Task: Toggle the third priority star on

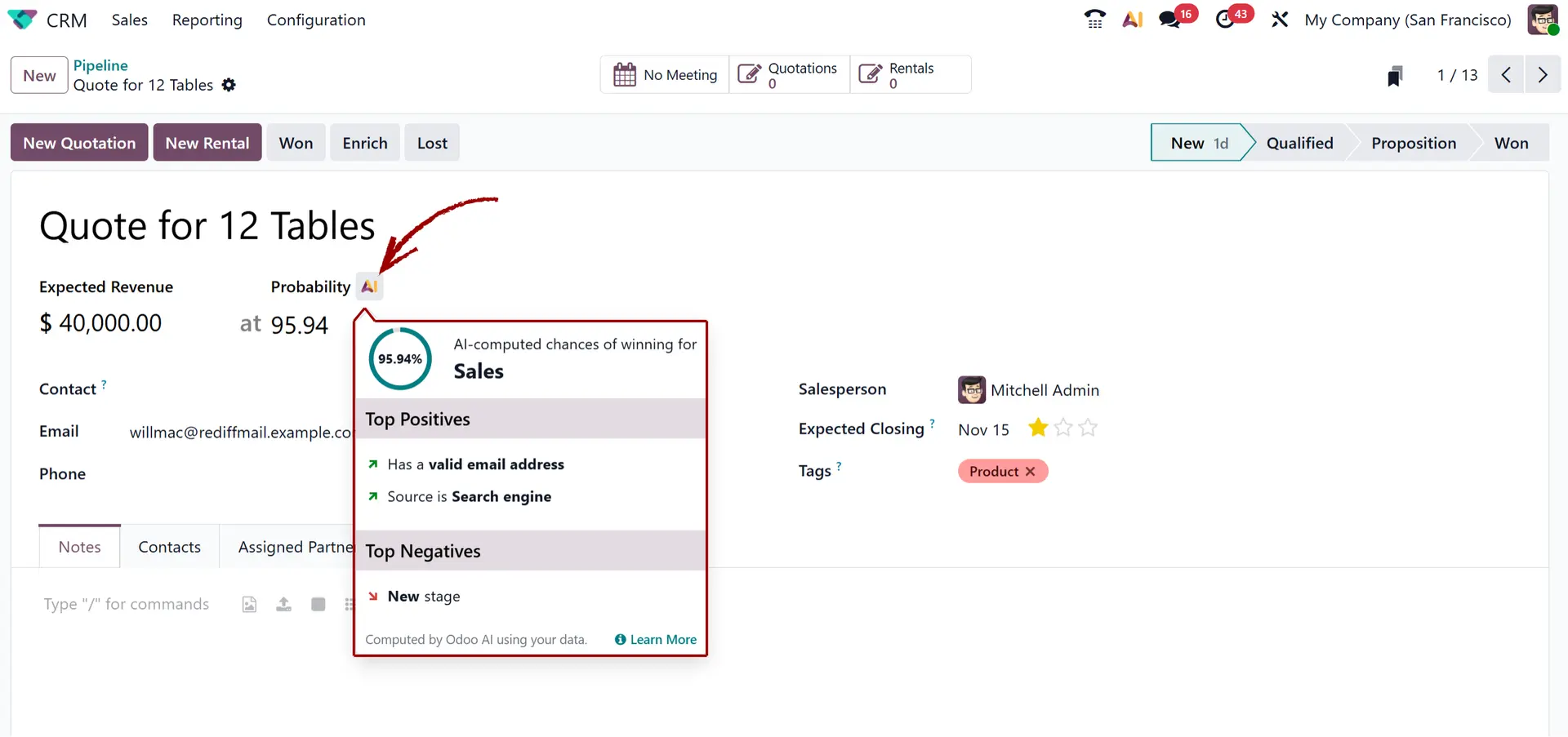Action: (x=1087, y=428)
